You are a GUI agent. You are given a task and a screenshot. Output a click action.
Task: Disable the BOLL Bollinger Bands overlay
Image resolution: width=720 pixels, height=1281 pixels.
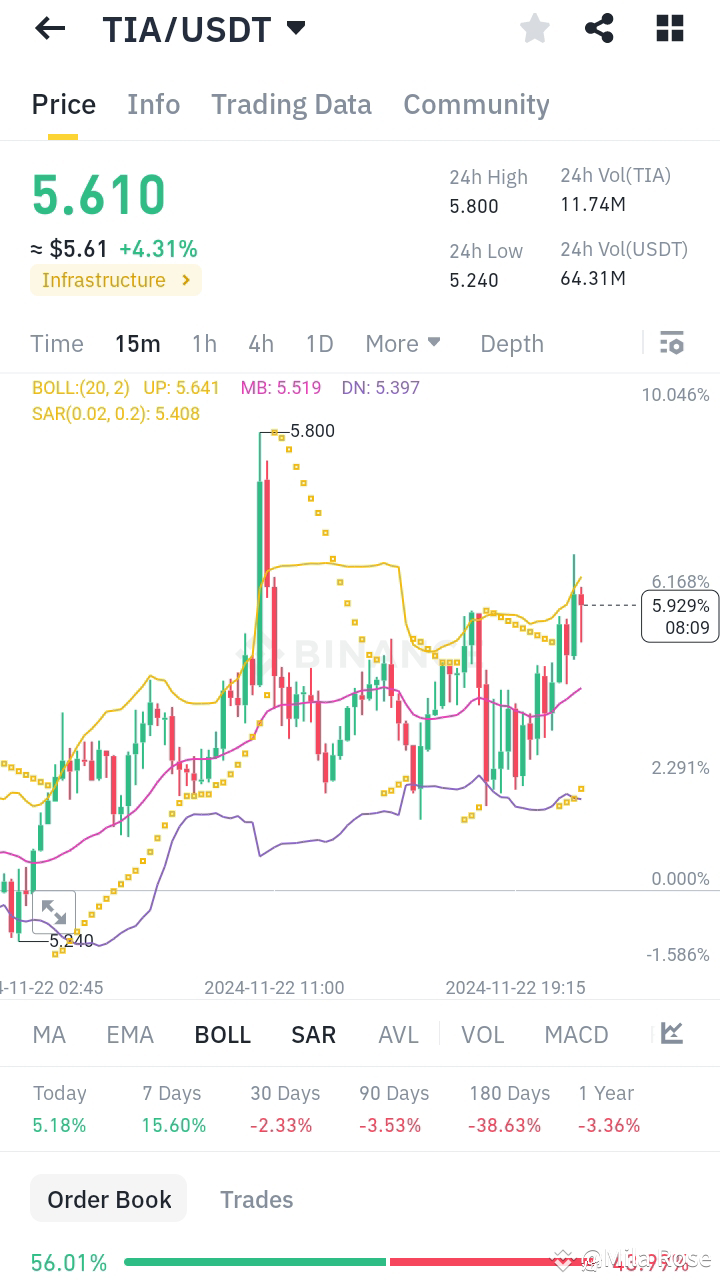[222, 1034]
